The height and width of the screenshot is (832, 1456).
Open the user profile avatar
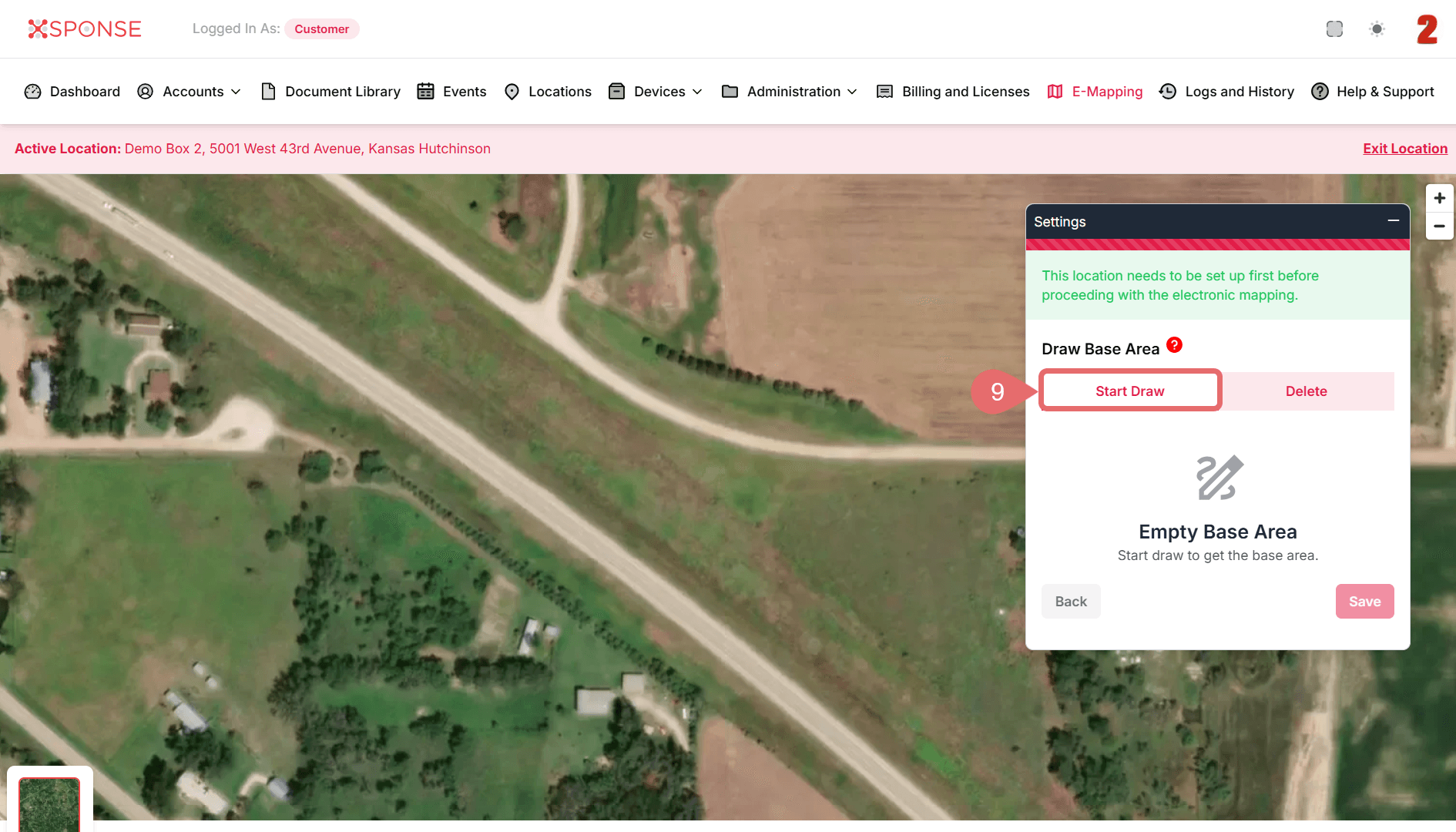[x=1427, y=29]
